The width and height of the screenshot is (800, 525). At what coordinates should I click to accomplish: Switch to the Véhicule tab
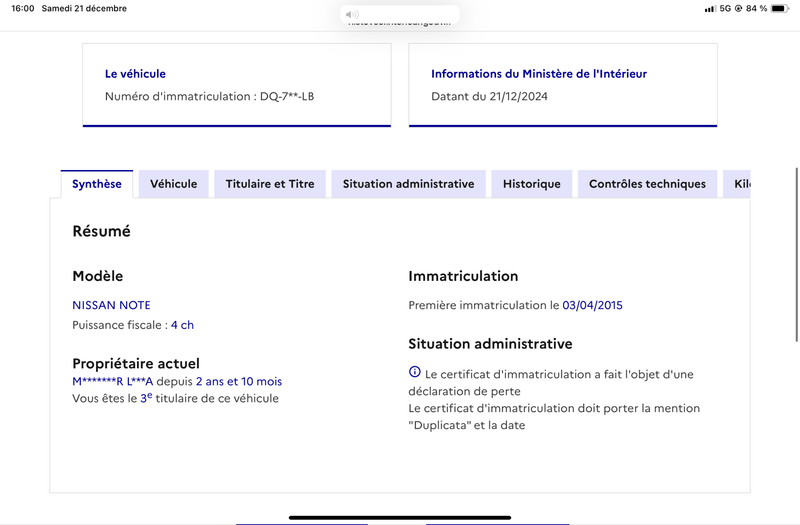coord(173,184)
